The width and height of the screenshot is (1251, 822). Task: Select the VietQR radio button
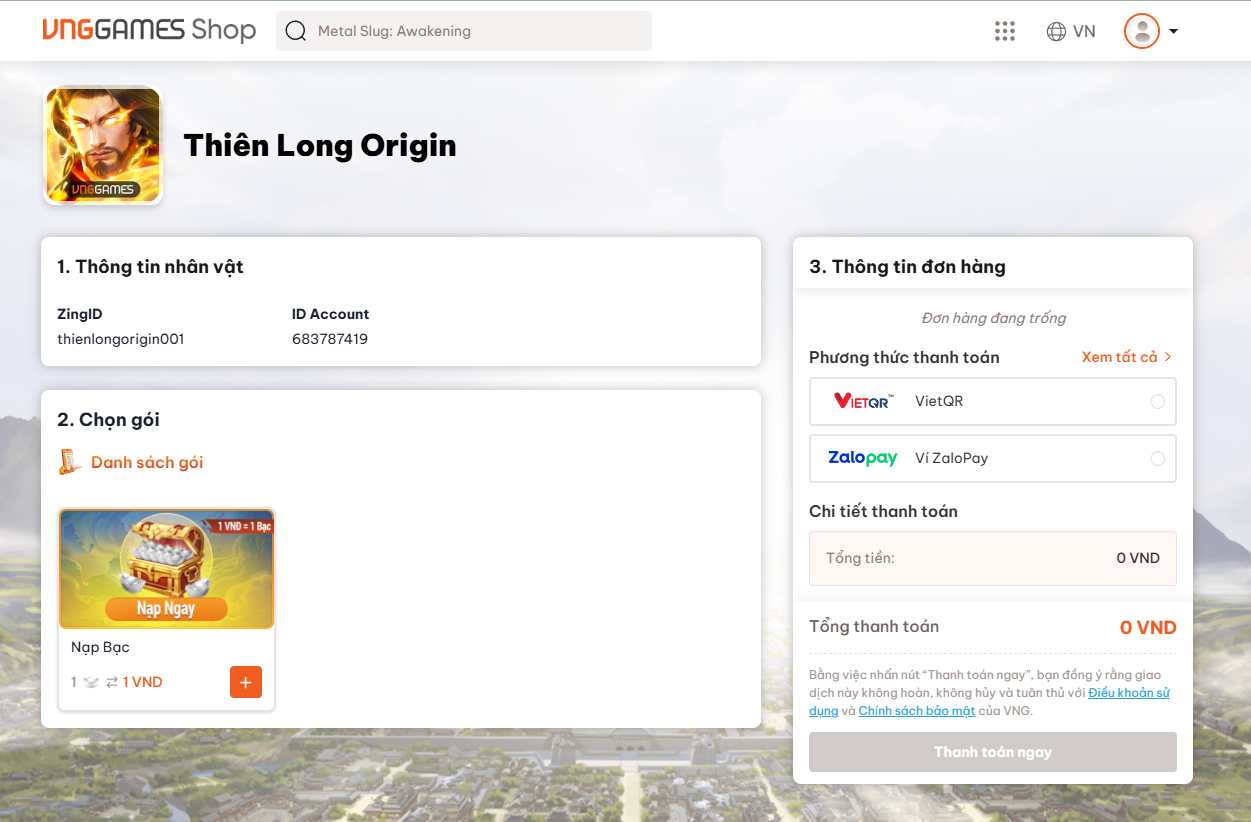coord(1157,402)
